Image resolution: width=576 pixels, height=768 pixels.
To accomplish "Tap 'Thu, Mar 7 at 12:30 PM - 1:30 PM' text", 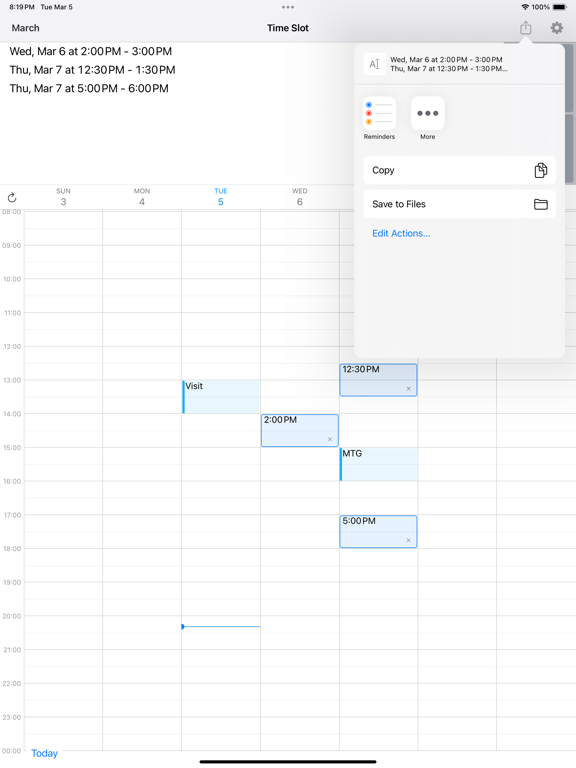I will coord(93,70).
